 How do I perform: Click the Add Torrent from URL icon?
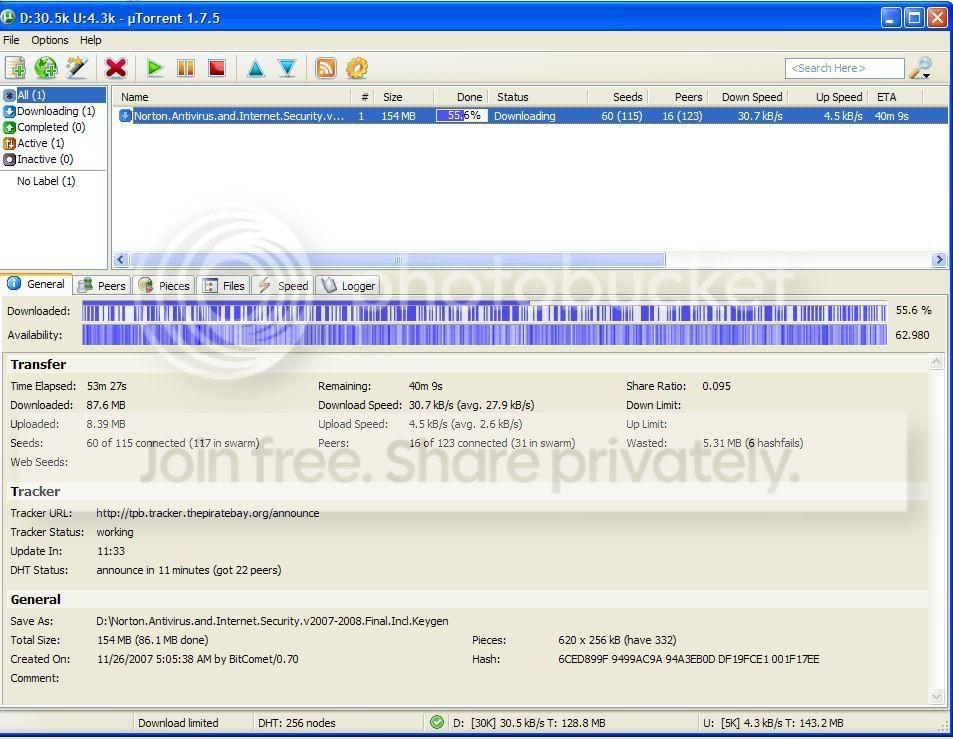[x=46, y=68]
